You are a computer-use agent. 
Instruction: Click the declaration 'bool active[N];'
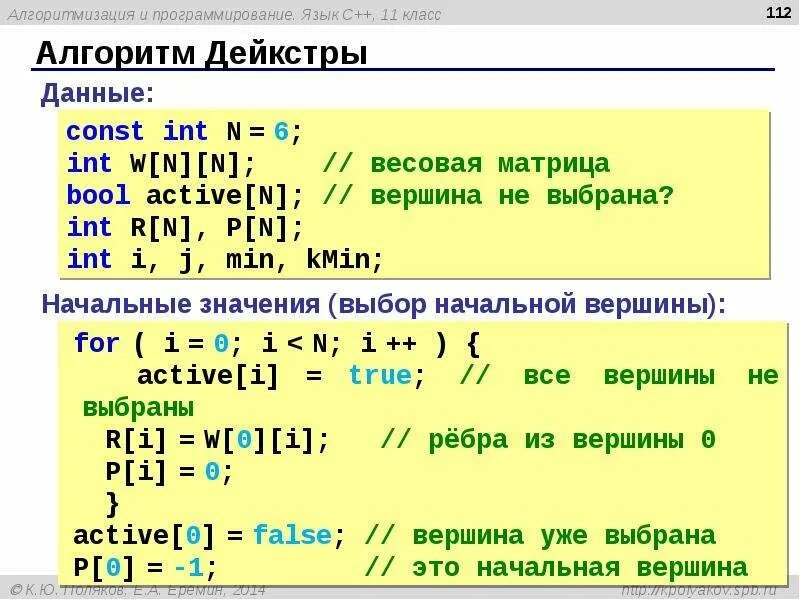tap(185, 196)
